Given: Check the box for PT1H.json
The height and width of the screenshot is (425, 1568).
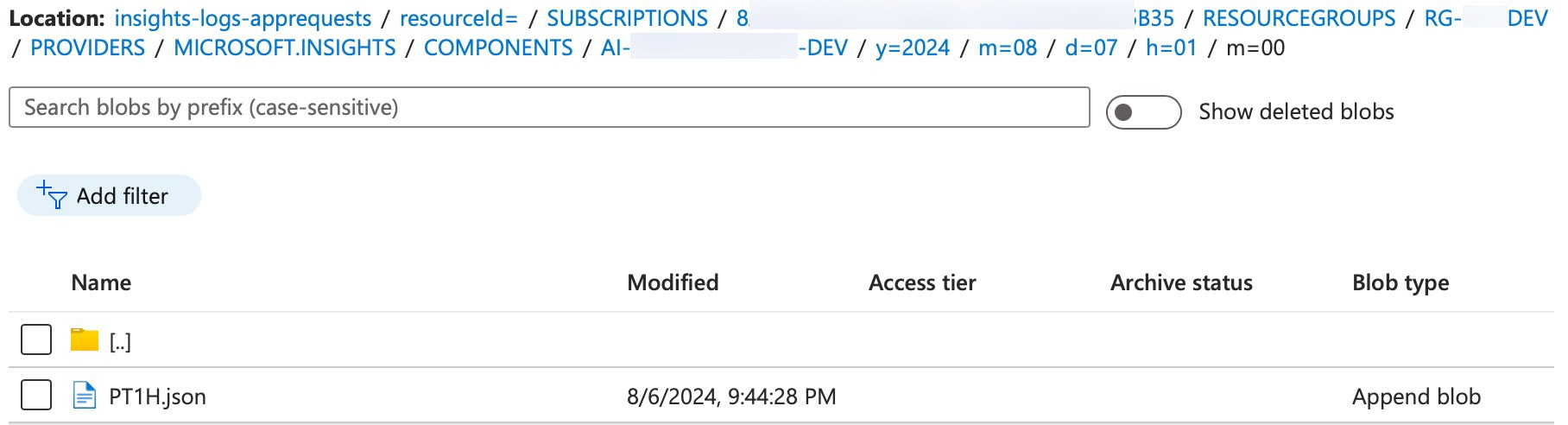Looking at the screenshot, I should (x=36, y=395).
